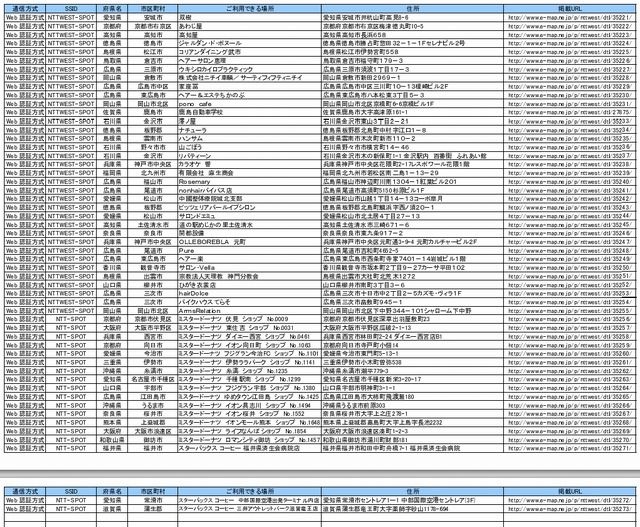The image size is (640, 527).
Task: Select the 土佐清水市 city cell
Action: tap(153, 225)
